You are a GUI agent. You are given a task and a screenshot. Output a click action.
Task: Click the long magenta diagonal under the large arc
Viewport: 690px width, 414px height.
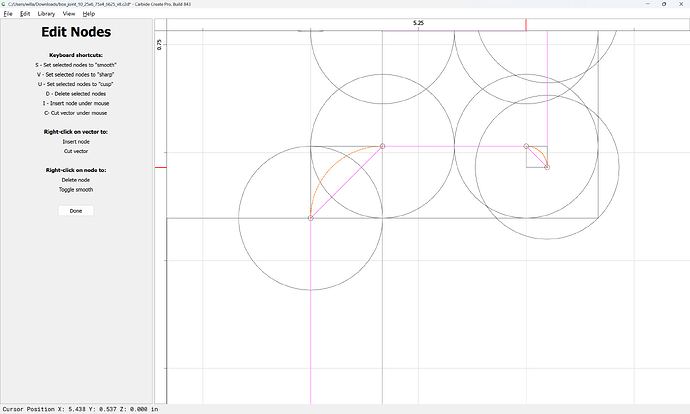coord(347,182)
